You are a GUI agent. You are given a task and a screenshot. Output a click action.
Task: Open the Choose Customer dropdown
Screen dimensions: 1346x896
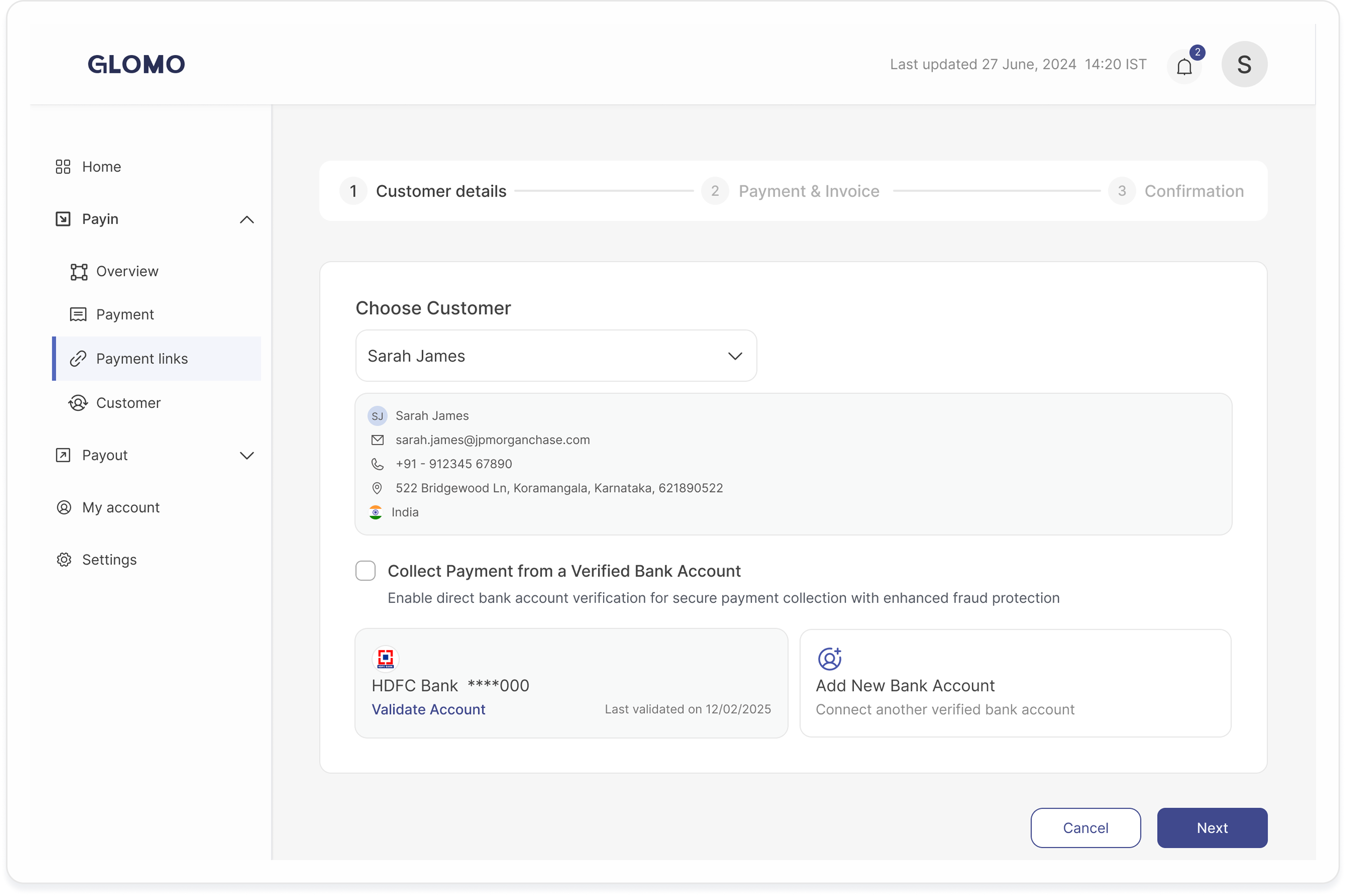(x=556, y=356)
